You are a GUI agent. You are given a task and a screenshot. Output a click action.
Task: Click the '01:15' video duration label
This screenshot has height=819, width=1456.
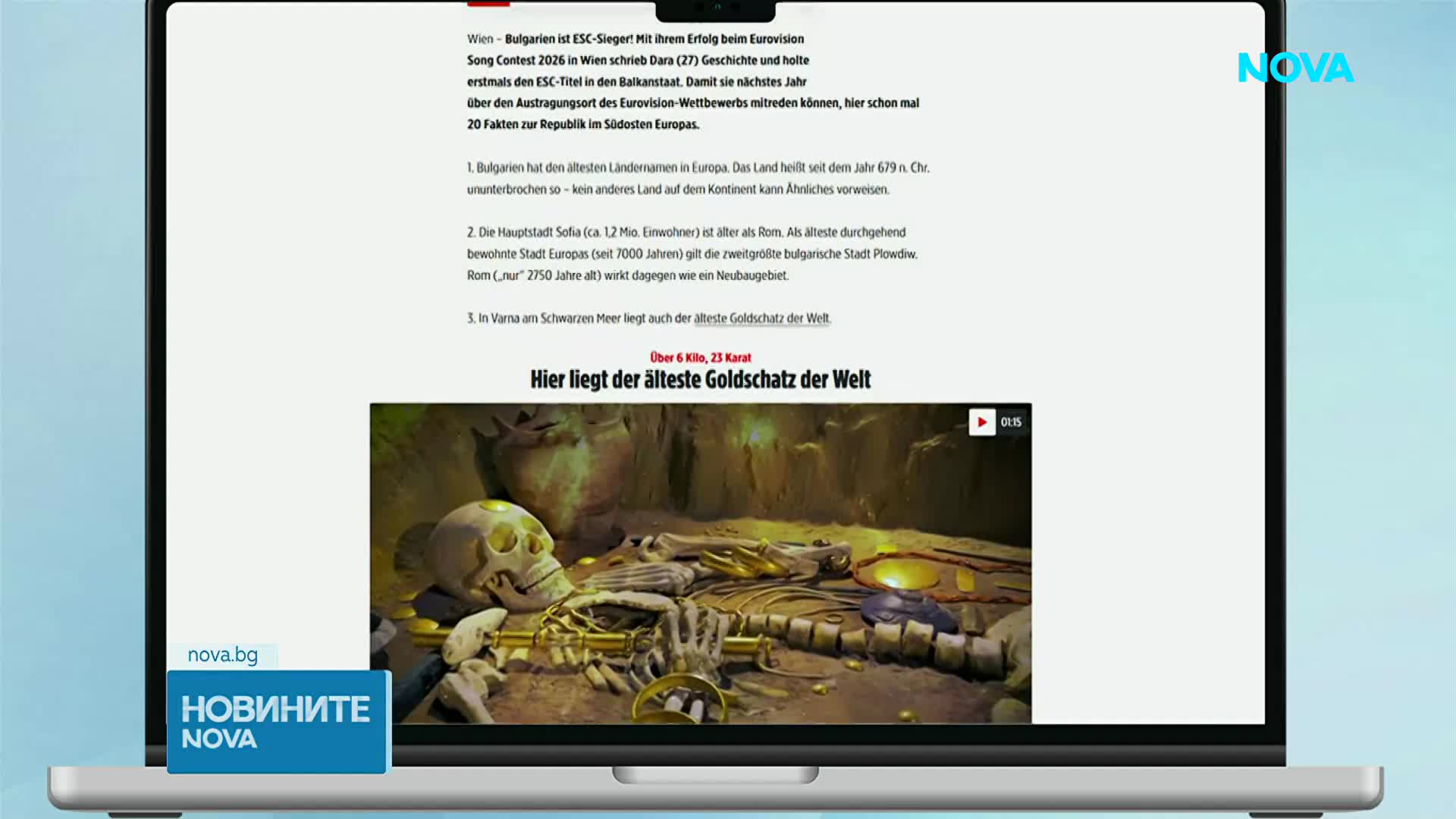coord(1011,422)
